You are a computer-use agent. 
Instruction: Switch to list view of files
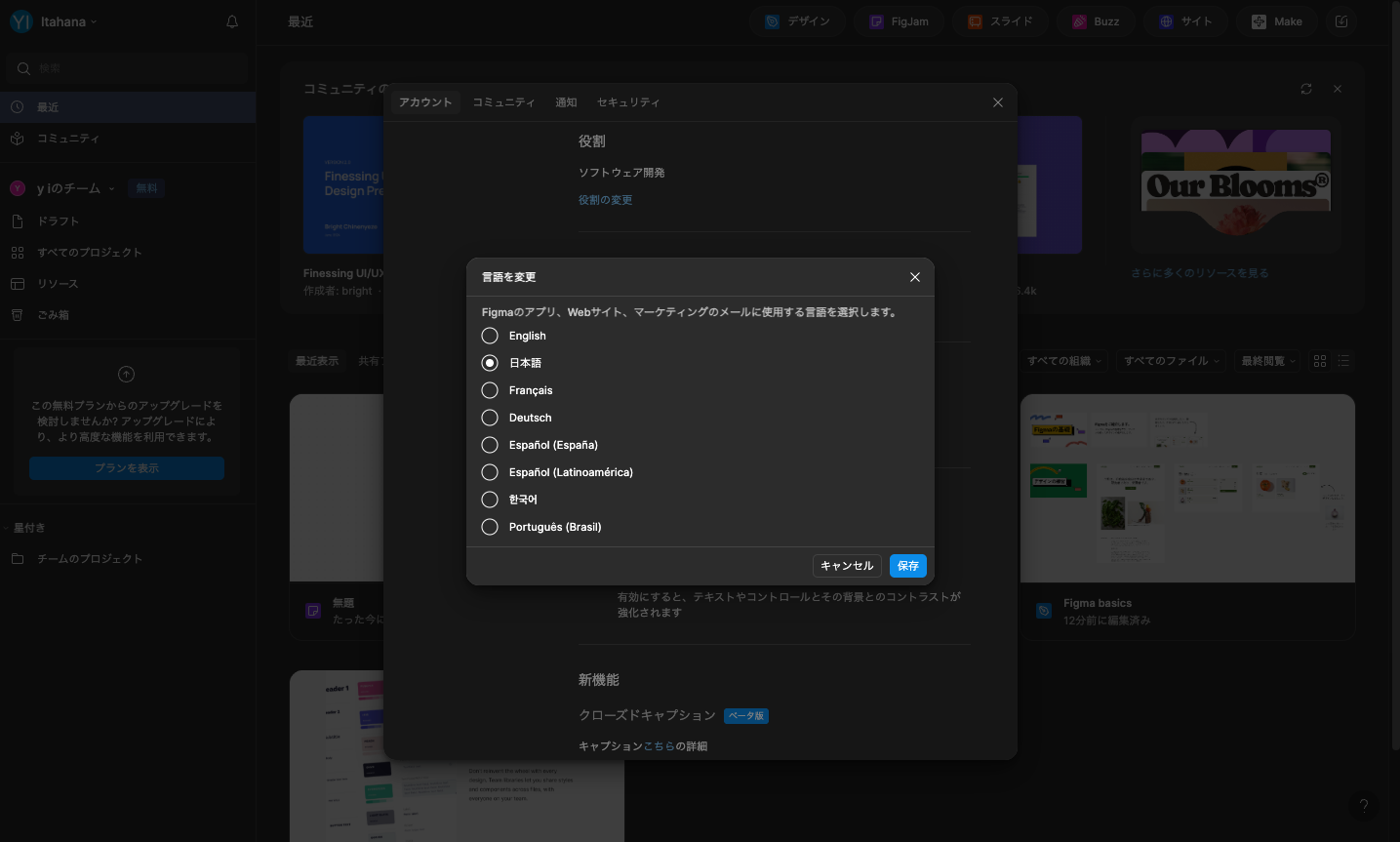pos(1343,360)
